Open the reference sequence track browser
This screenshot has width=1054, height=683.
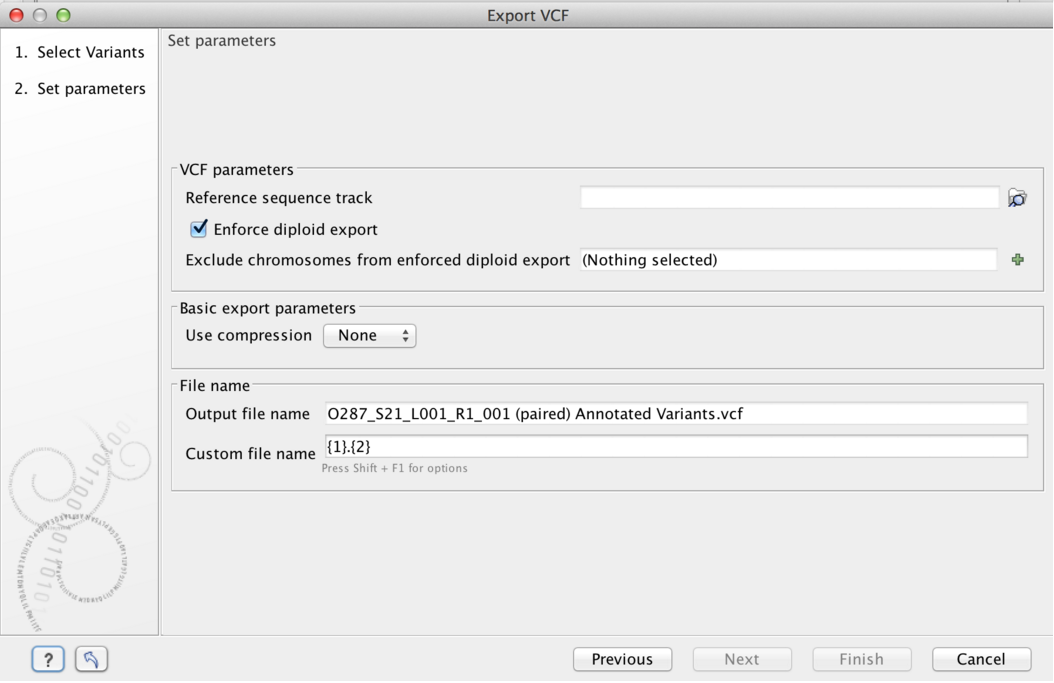[x=1017, y=198]
